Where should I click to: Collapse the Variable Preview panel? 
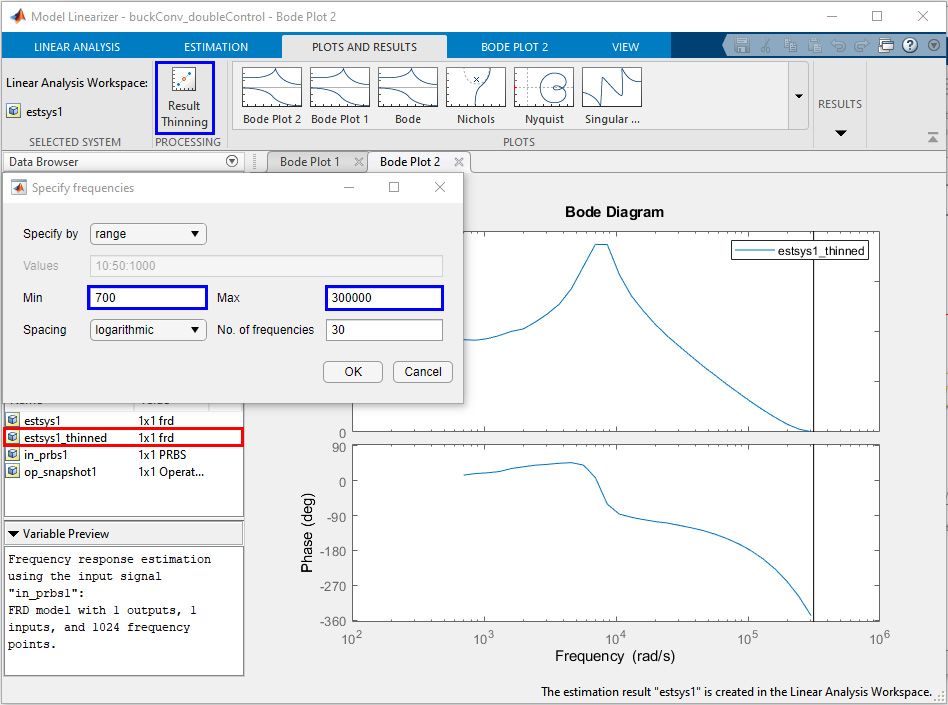pos(13,534)
